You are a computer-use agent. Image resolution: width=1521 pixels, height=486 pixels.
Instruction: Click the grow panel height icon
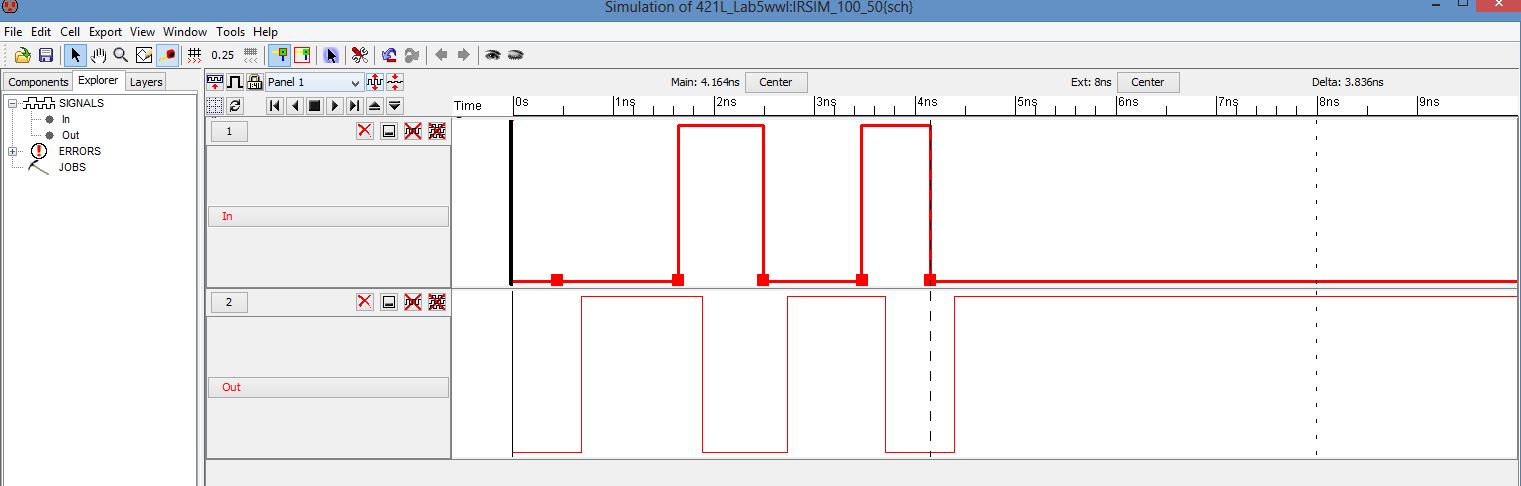pos(376,82)
